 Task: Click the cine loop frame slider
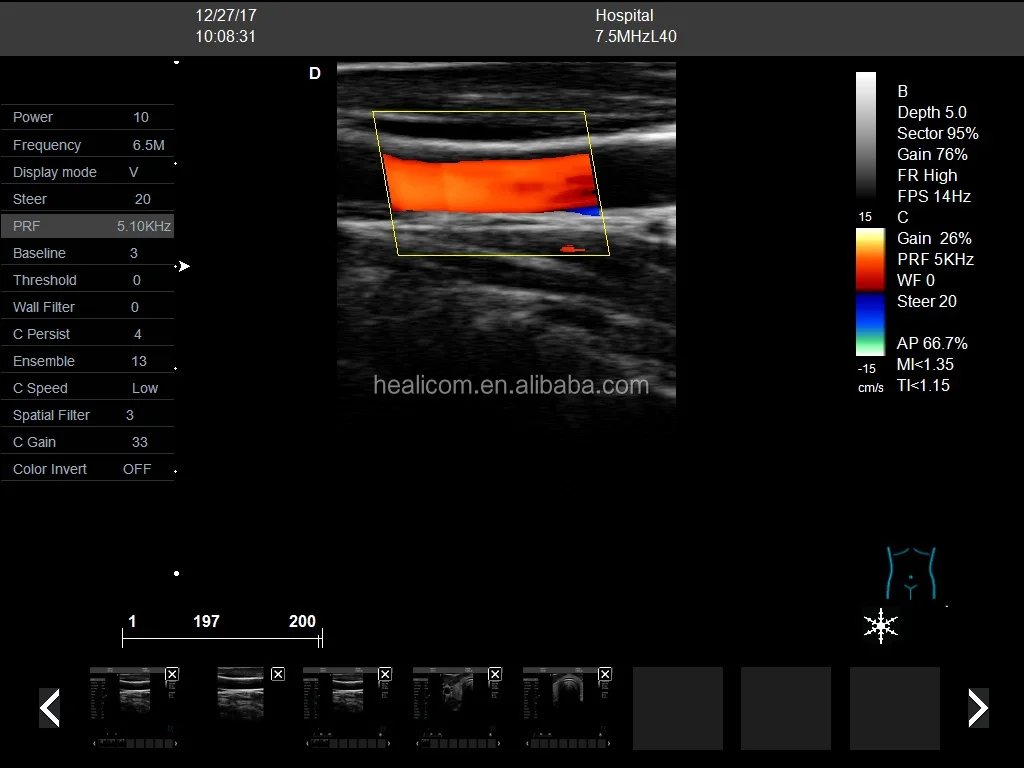pos(222,639)
